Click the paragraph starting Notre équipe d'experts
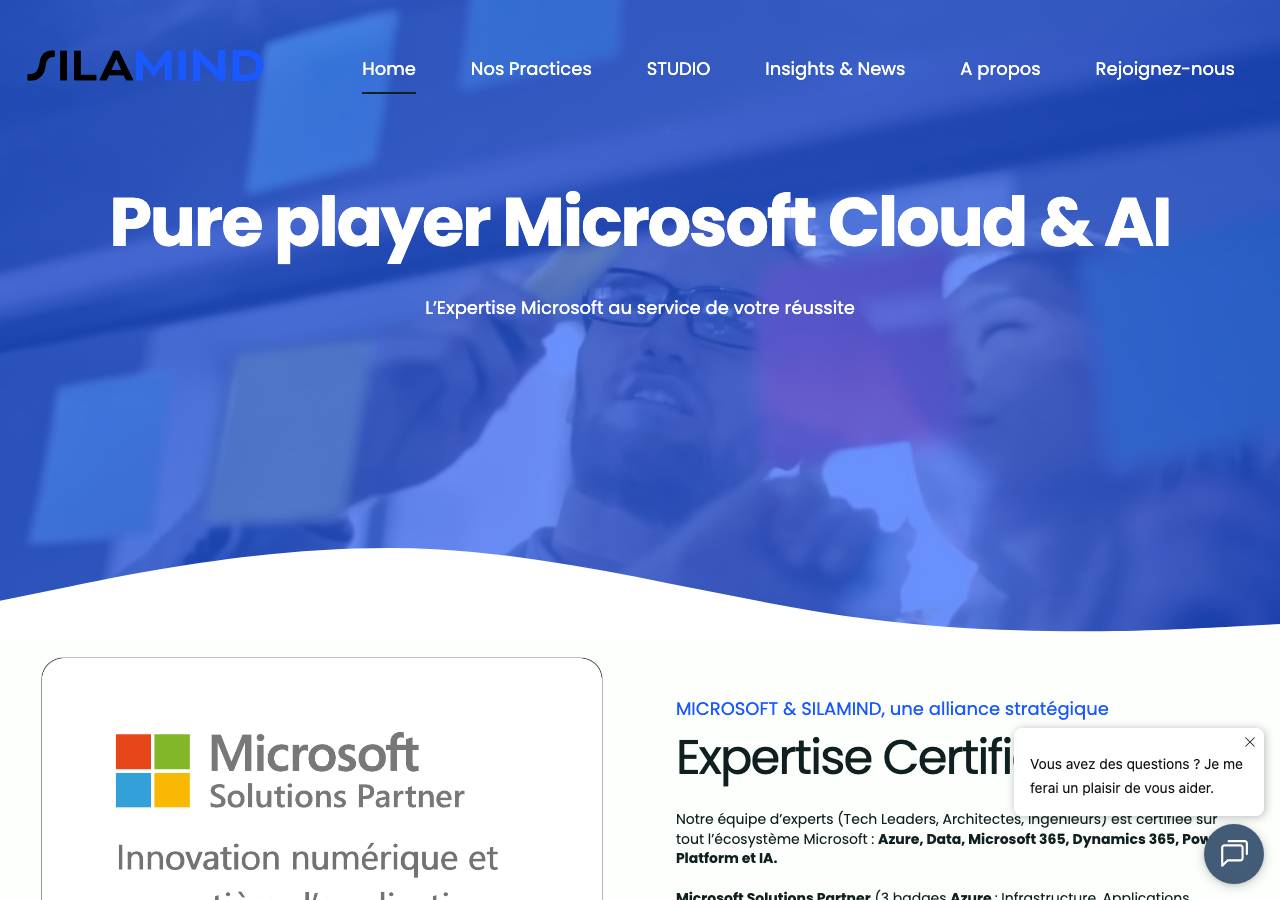This screenshot has height=900, width=1280. click(x=946, y=838)
